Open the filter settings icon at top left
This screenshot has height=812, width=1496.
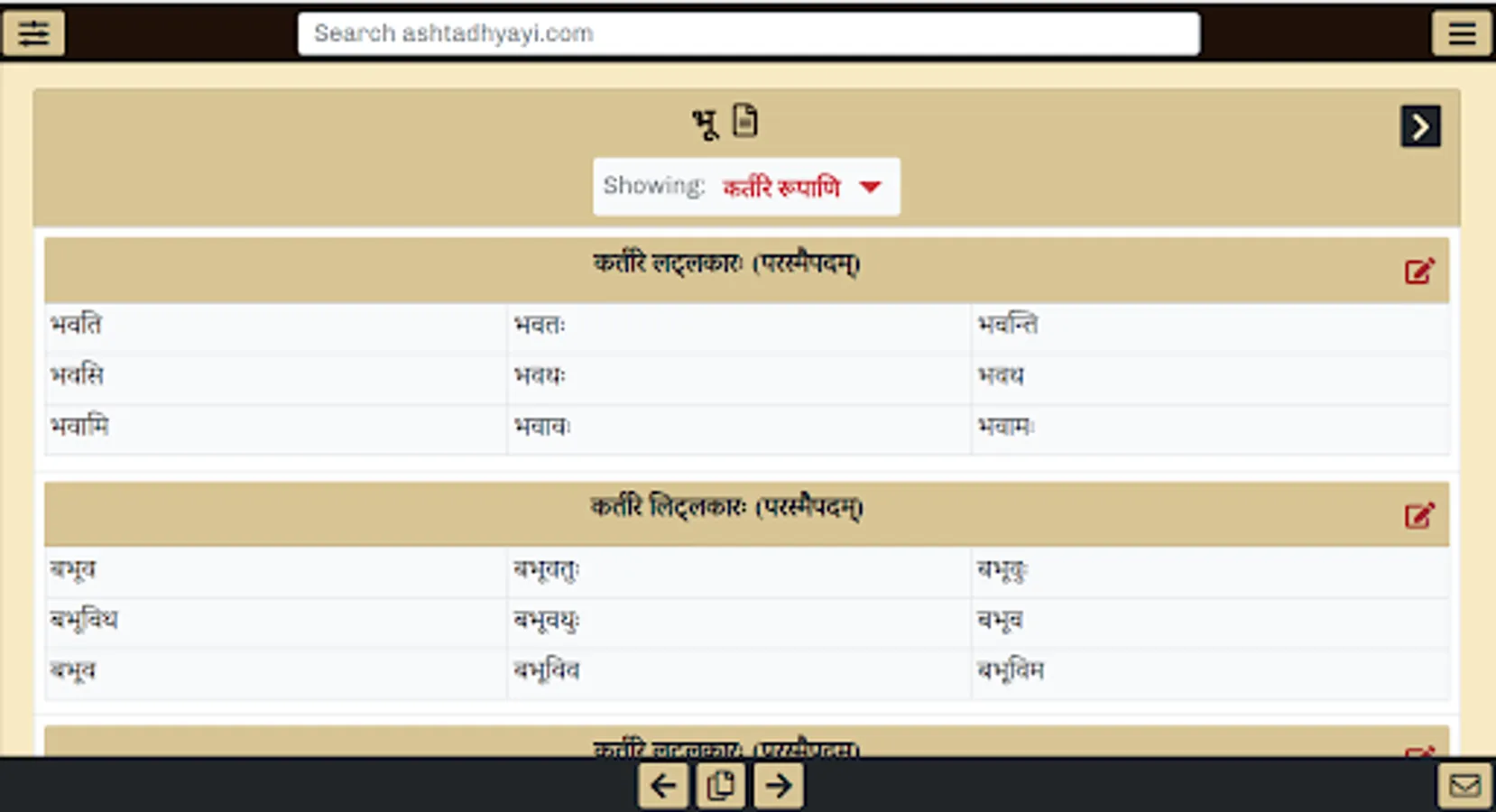point(34,33)
